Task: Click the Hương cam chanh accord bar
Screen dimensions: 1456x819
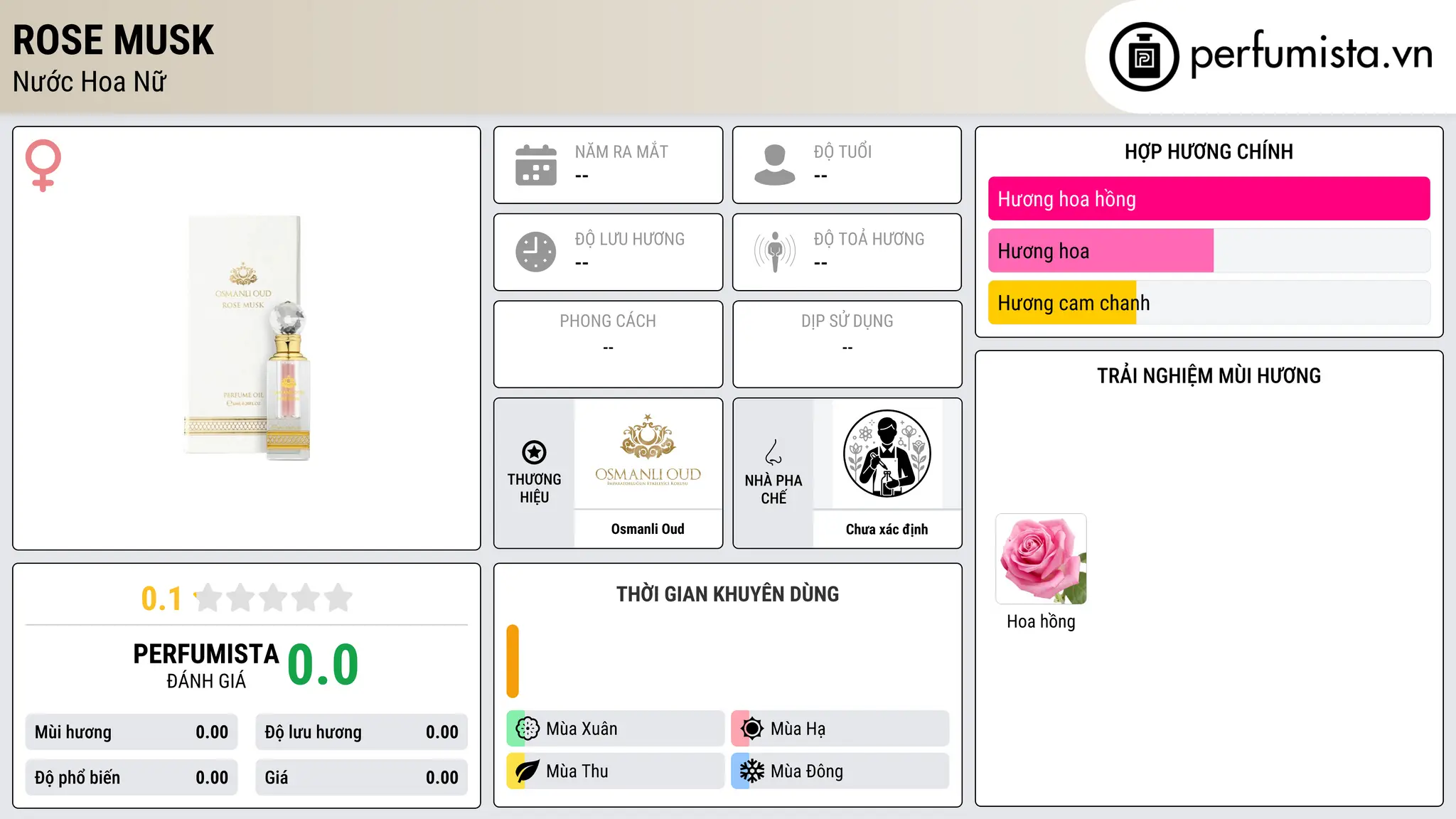Action: pos(1209,303)
